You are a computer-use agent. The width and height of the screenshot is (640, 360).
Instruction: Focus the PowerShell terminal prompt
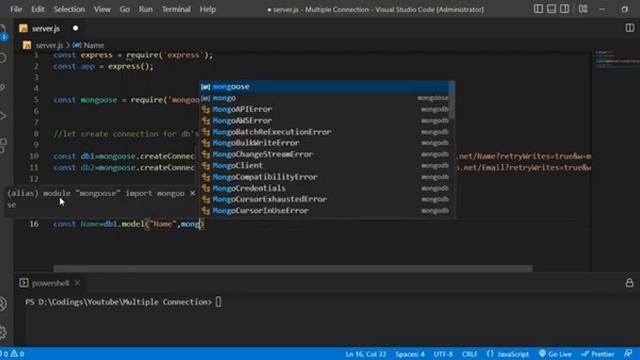(x=122, y=302)
